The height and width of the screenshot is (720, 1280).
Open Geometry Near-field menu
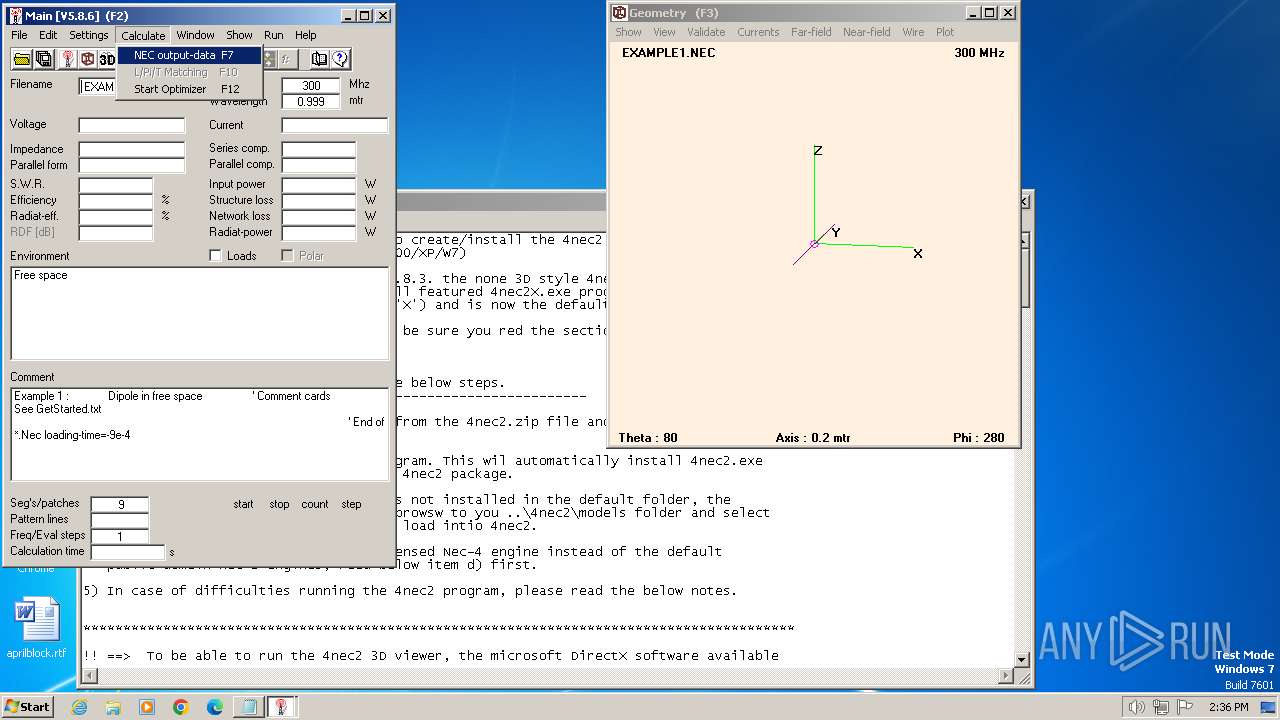pyautogui.click(x=867, y=32)
